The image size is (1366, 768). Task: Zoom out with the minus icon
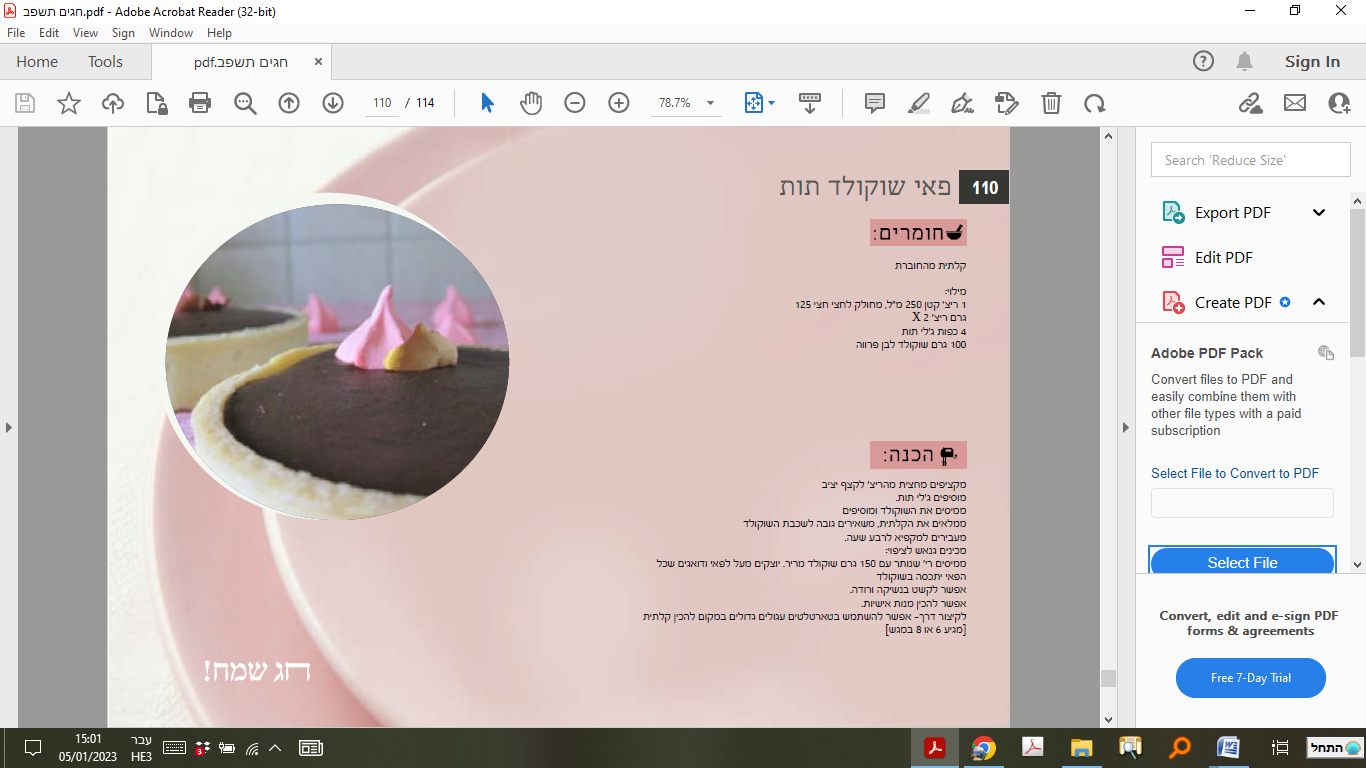pyautogui.click(x=574, y=103)
